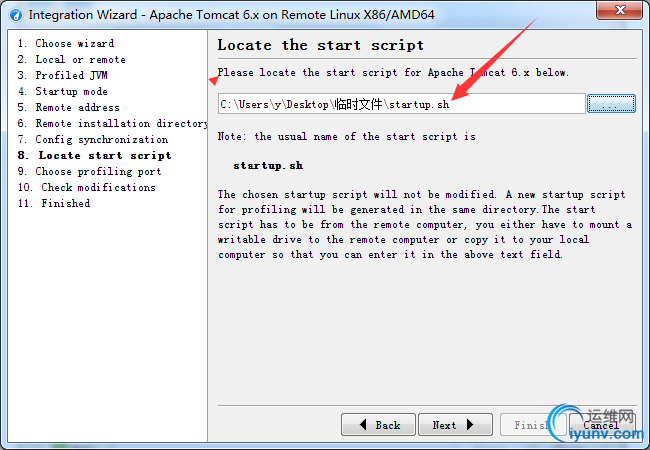Image resolution: width=650 pixels, height=450 pixels.
Task: Select step 10 Check modifications
Action: point(87,187)
